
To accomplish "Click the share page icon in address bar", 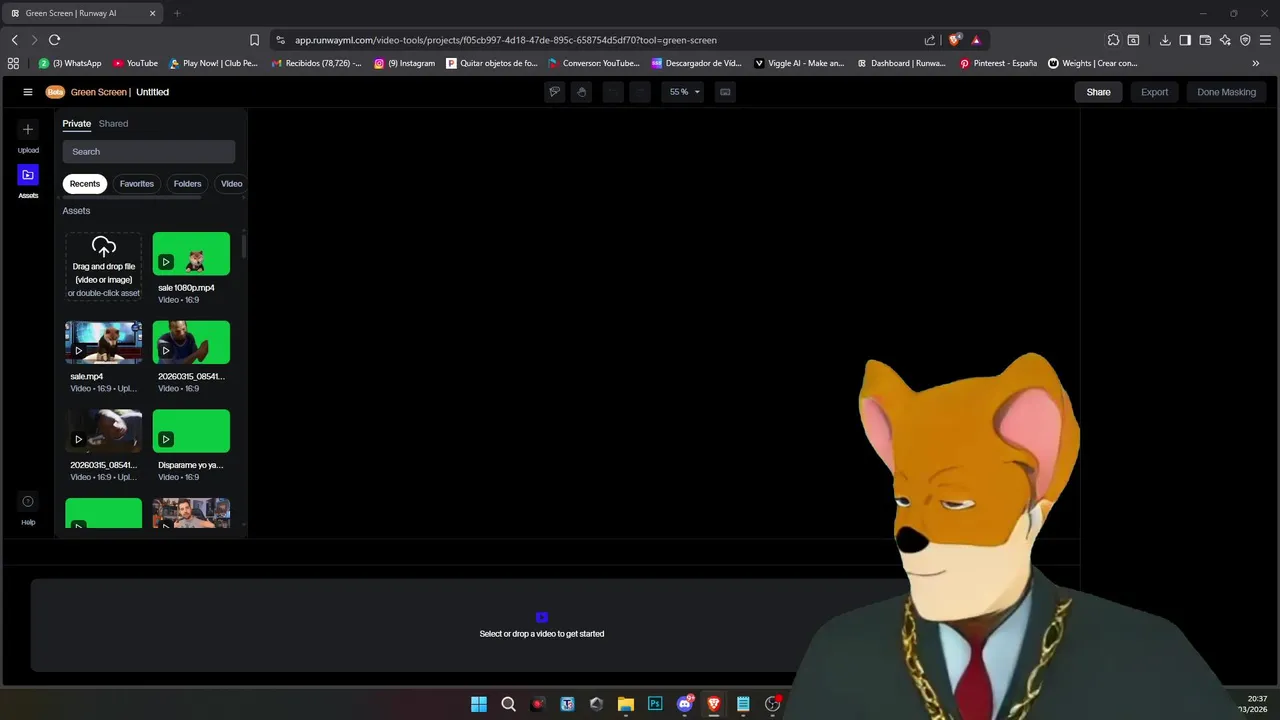I will coord(930,40).
